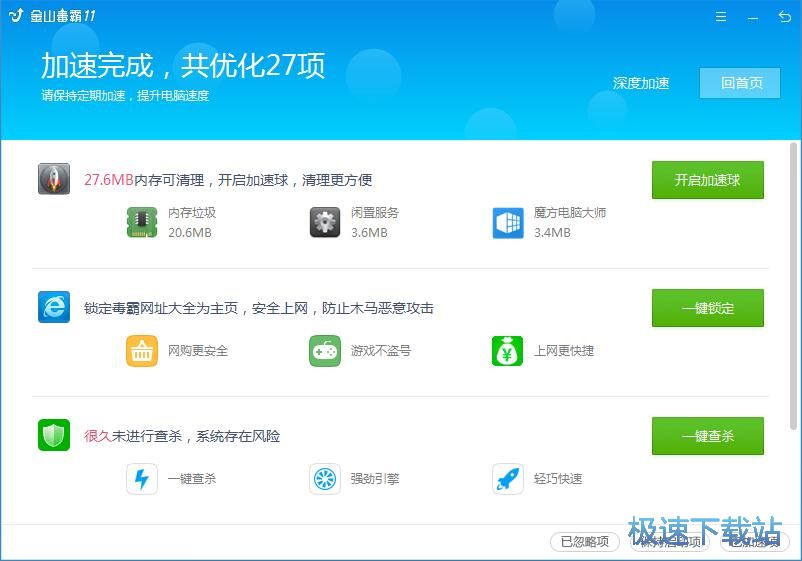Click the vertical scrollbar thumb
Viewport: 802px width, 561px height.
coord(793,286)
